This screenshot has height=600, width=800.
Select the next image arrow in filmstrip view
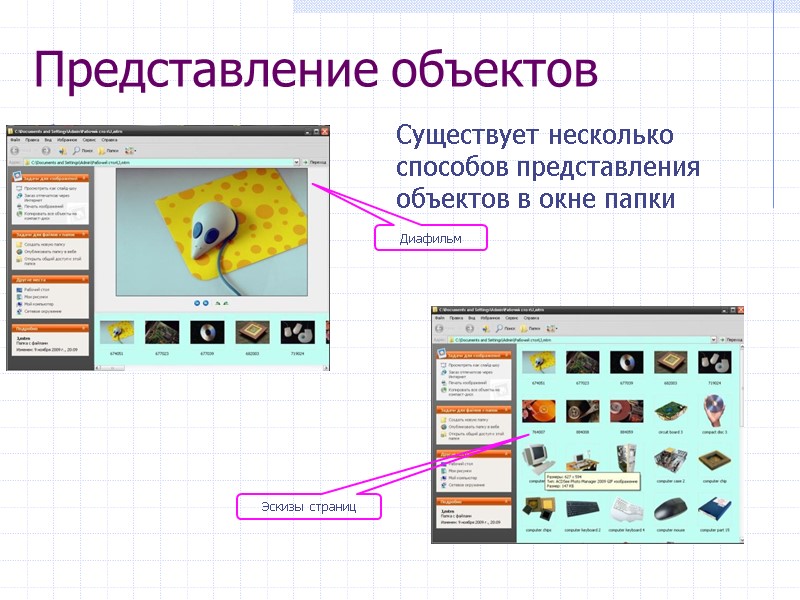coord(206,303)
